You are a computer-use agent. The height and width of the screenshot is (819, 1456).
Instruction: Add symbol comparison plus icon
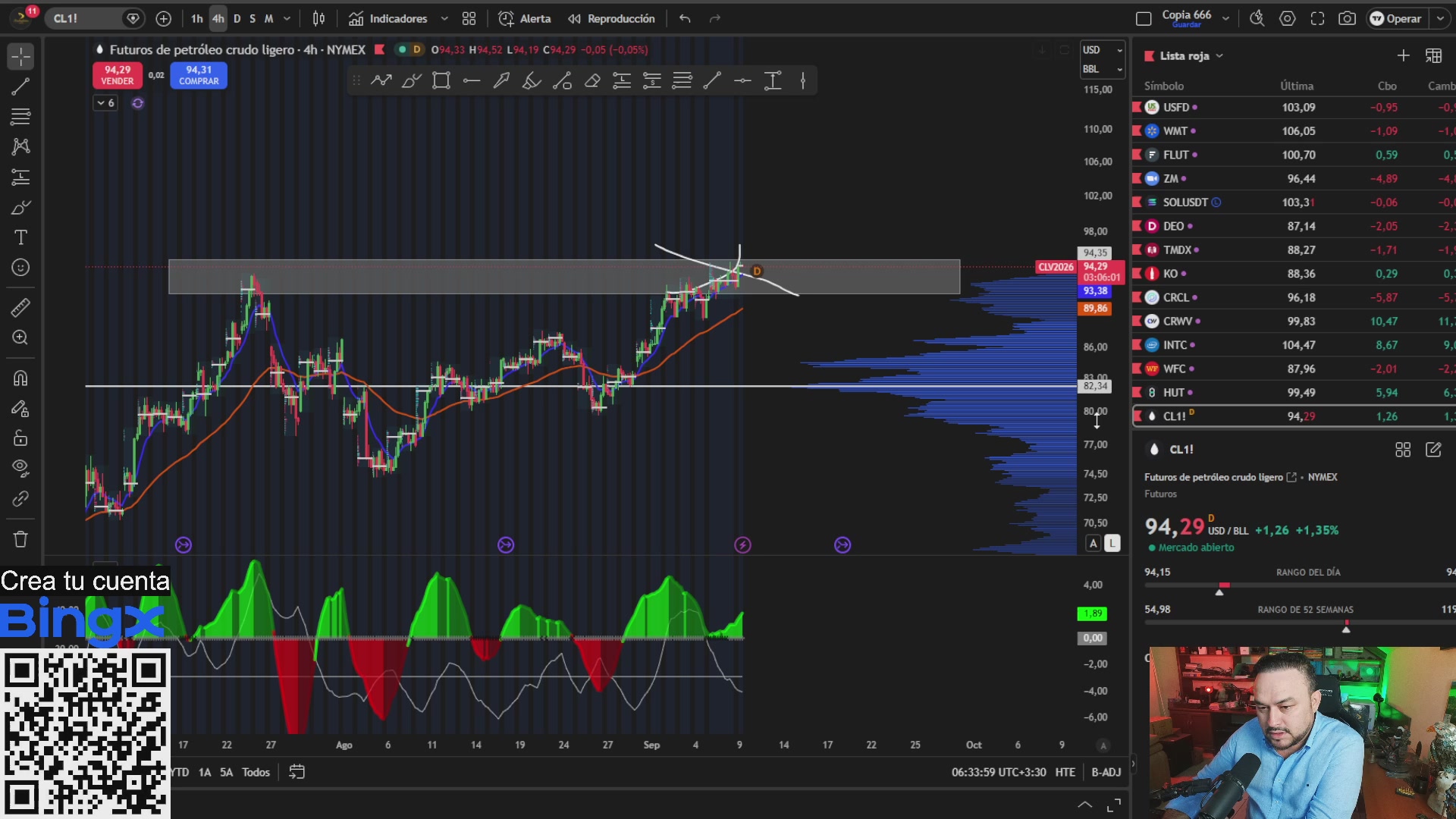click(163, 18)
